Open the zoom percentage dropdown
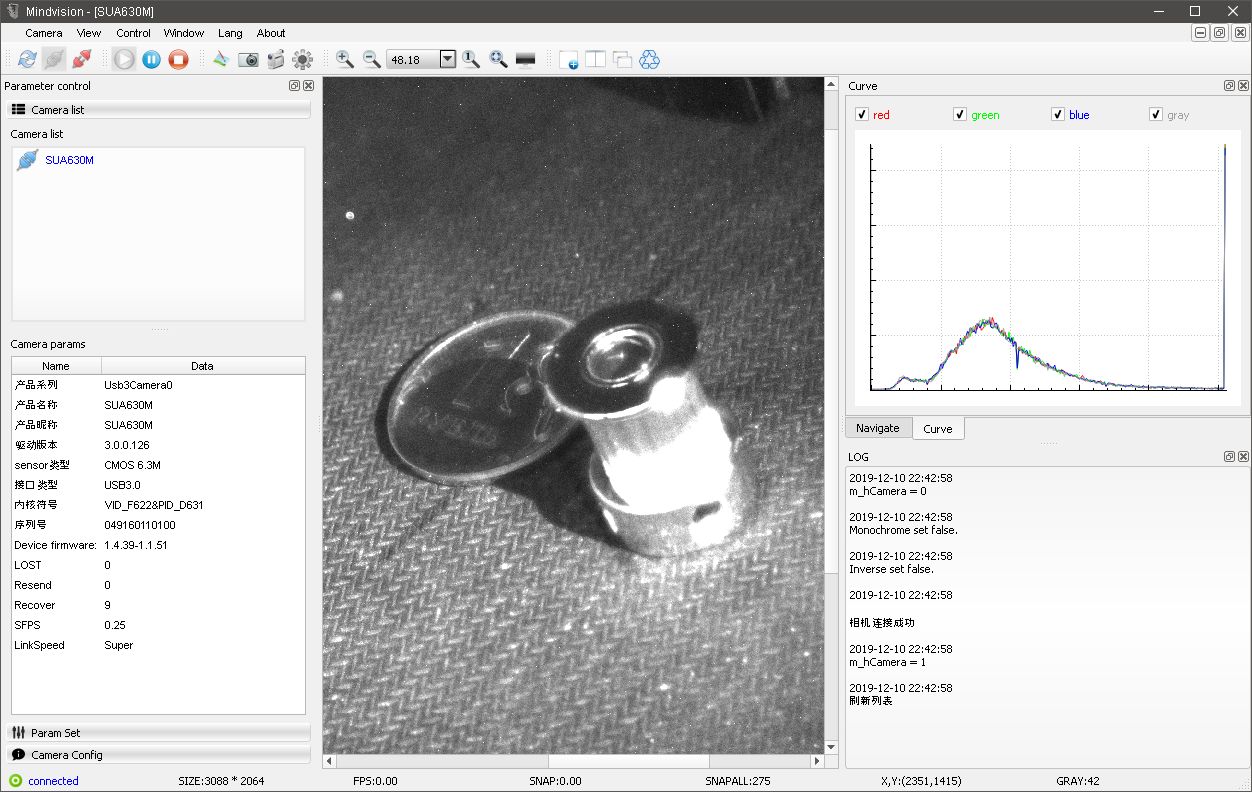The image size is (1252, 792). pos(447,60)
